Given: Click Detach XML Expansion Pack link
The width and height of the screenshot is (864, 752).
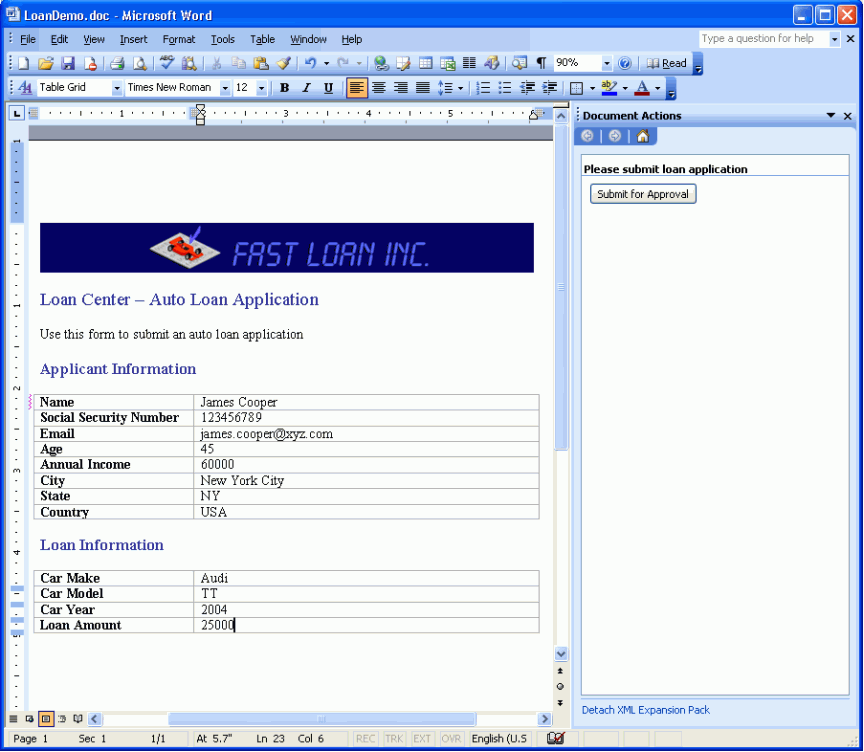Looking at the screenshot, I should 645,710.
